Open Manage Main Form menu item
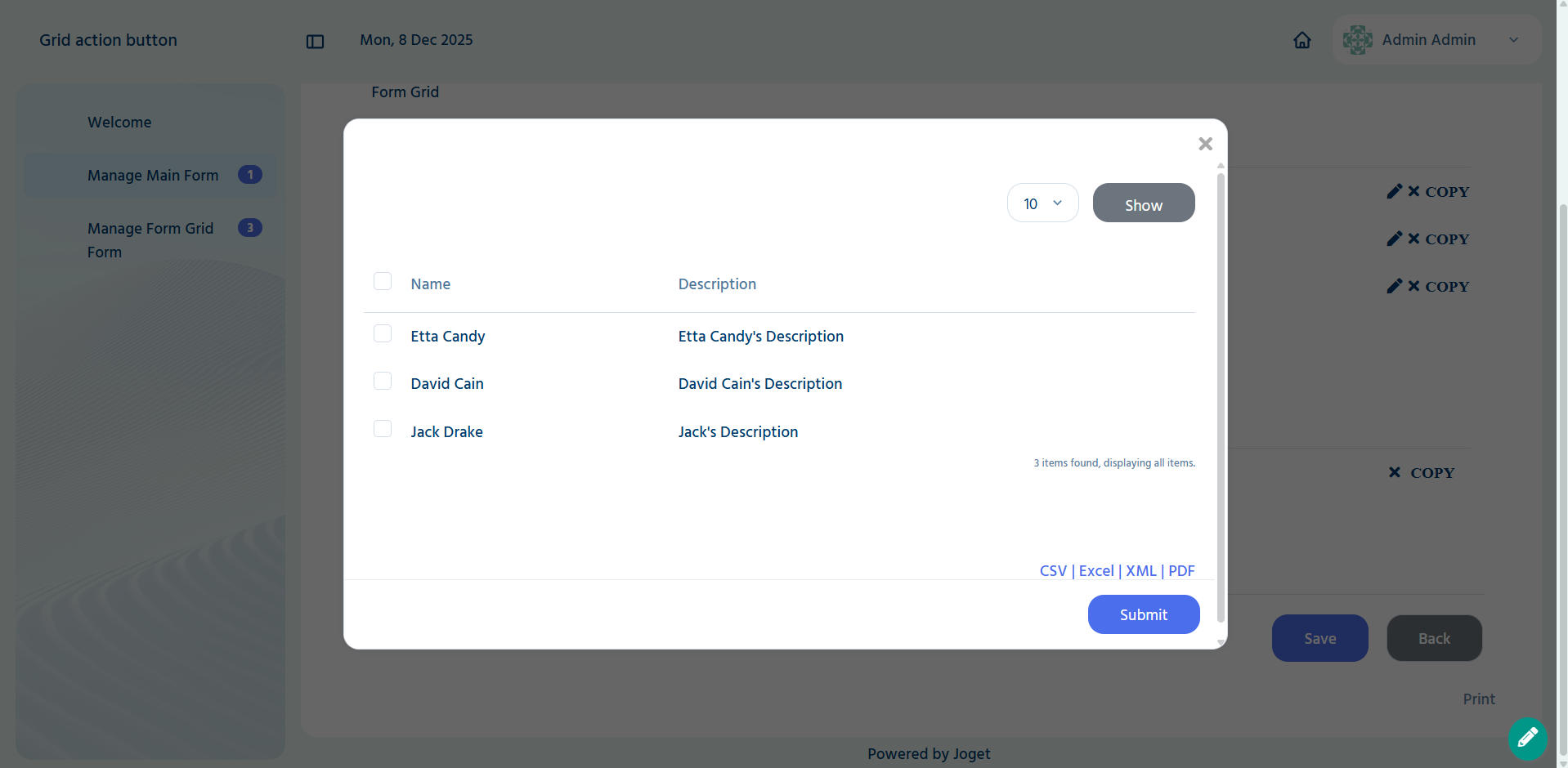The width and height of the screenshot is (1568, 768). tap(151, 175)
